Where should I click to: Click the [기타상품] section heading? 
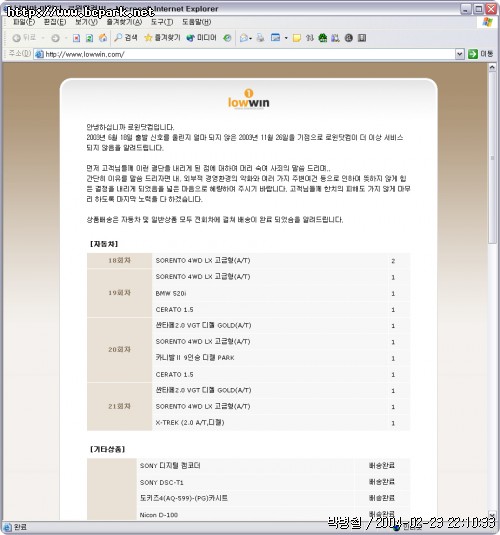108,449
